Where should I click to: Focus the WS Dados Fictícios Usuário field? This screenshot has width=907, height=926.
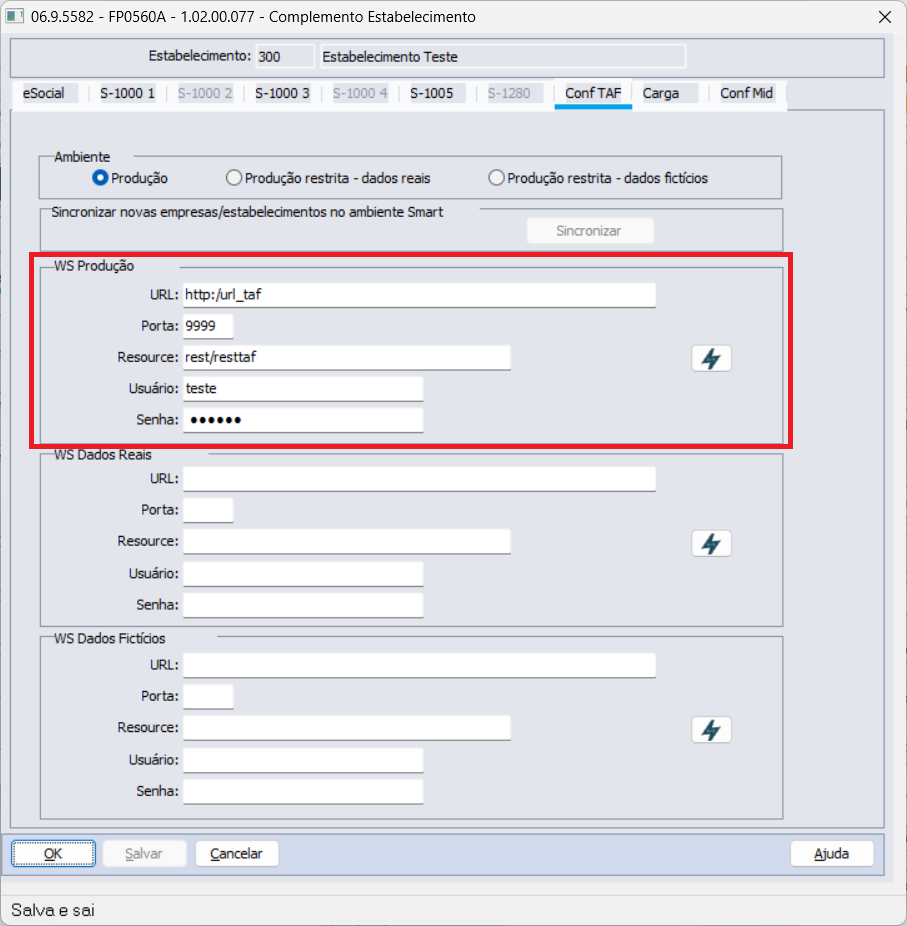point(303,760)
